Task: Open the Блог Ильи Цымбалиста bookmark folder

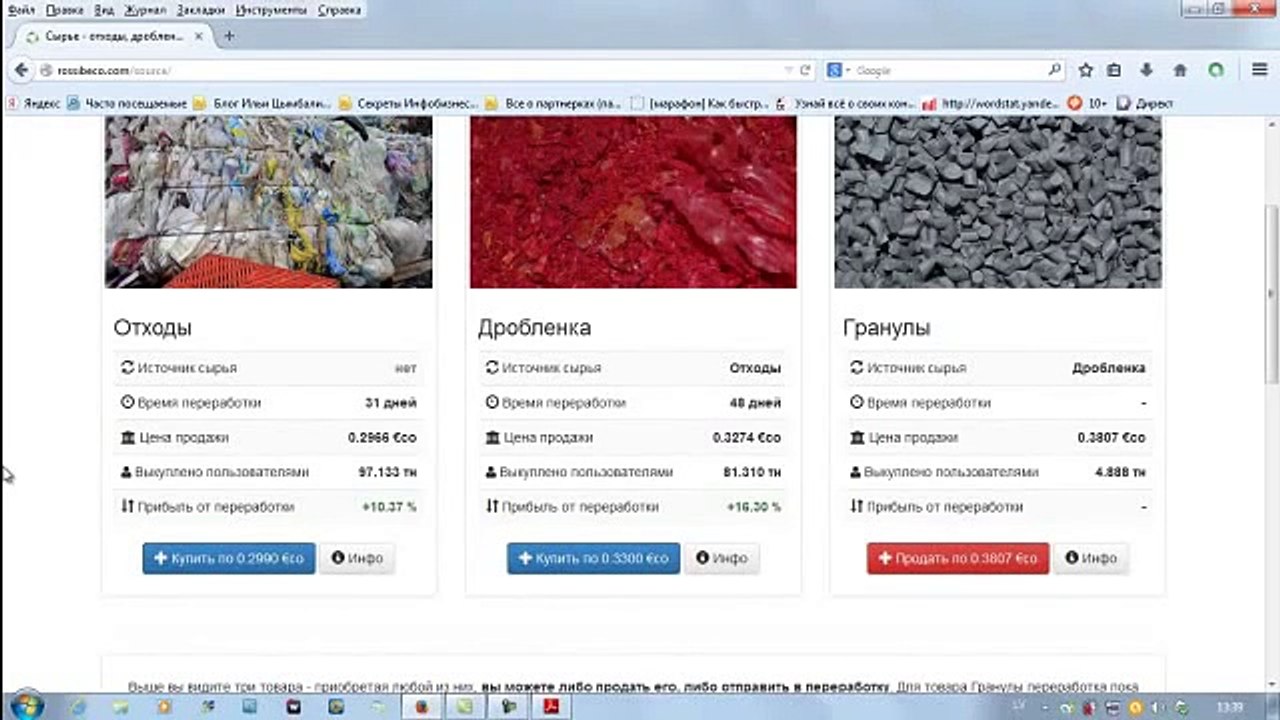Action: 262,103
